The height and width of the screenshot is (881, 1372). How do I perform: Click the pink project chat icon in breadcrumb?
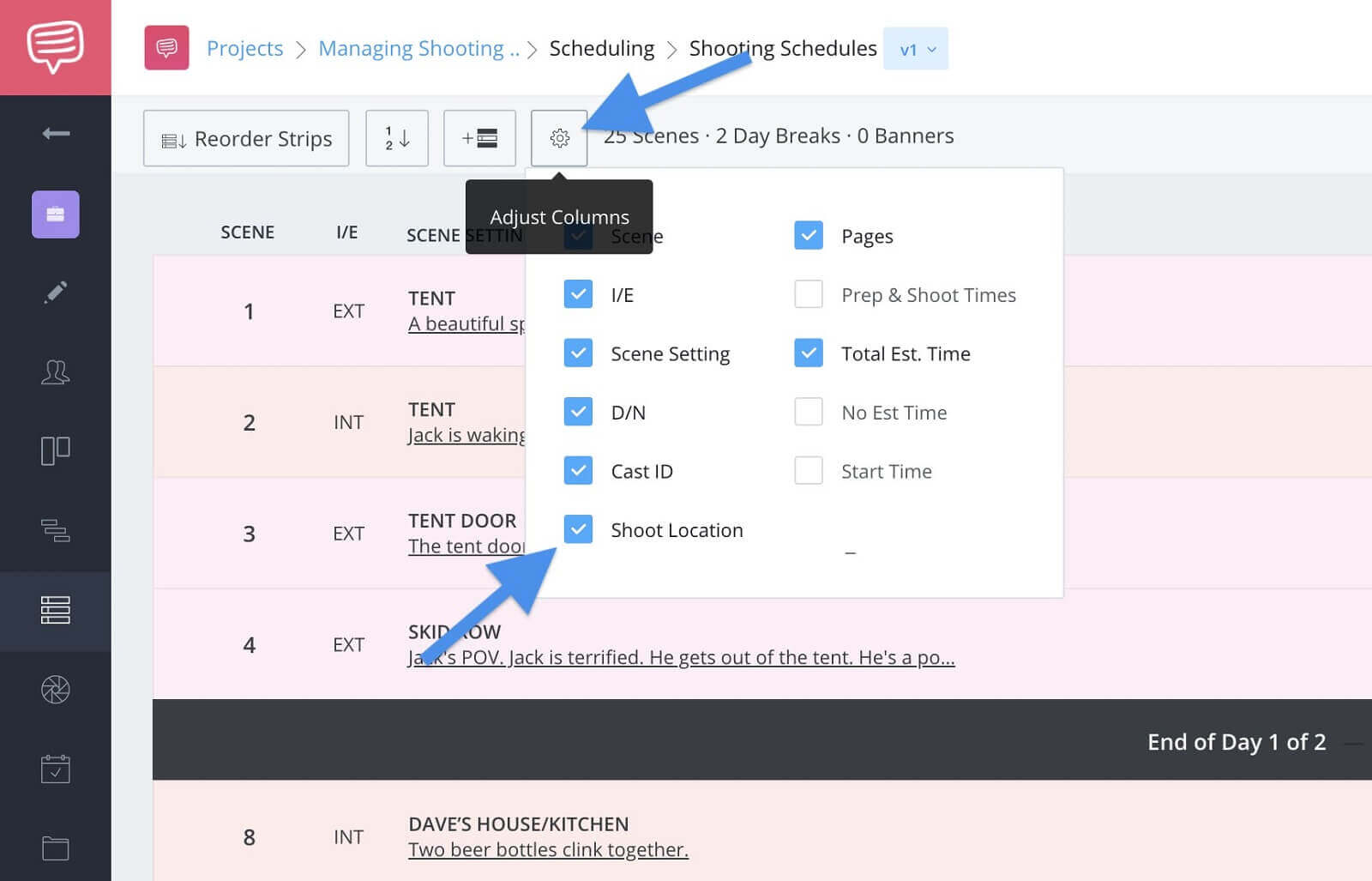pos(166,48)
